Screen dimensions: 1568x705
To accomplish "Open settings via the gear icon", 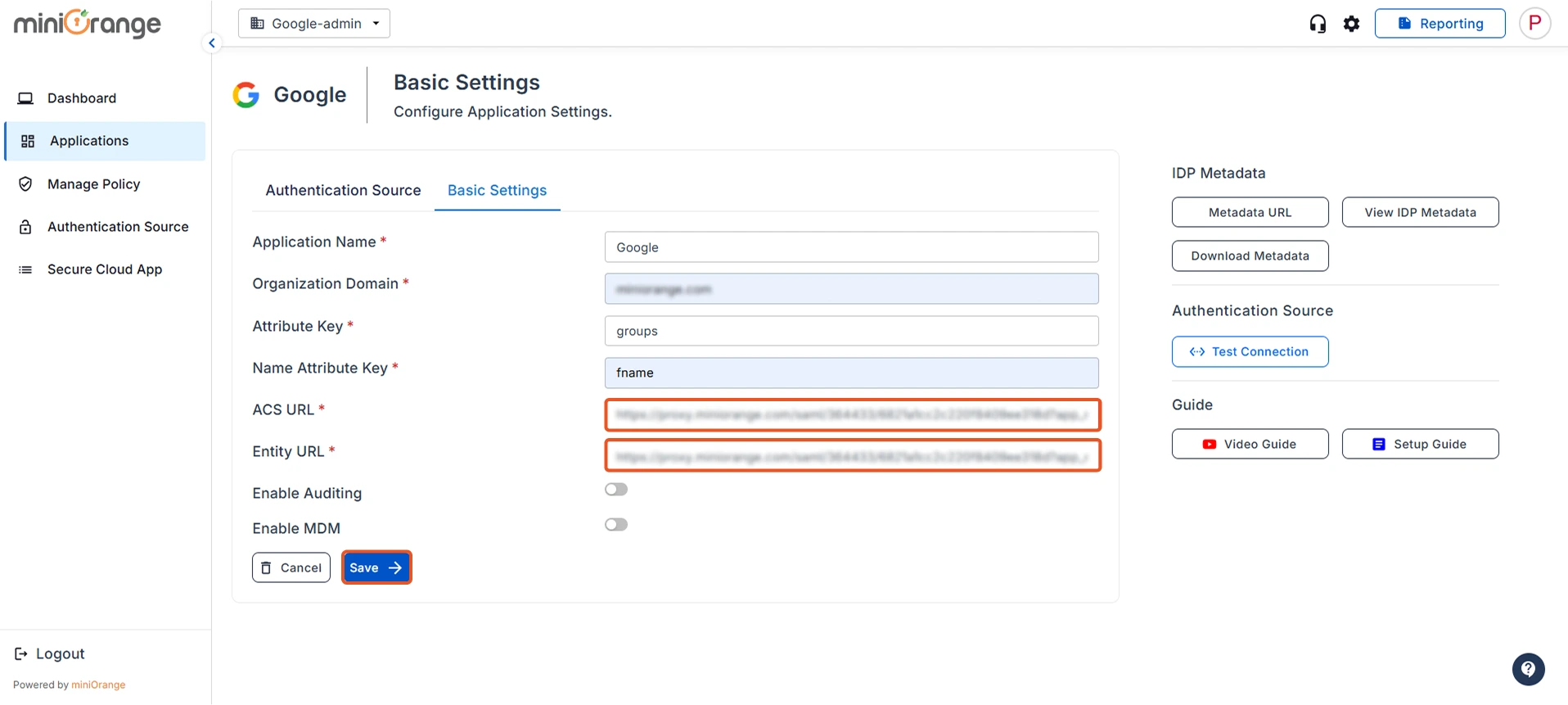I will [1351, 24].
